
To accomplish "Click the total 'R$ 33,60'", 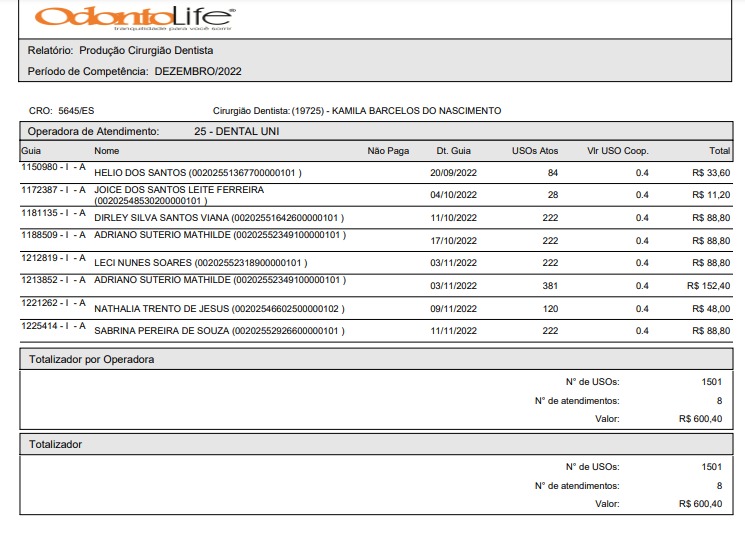I will point(711,173).
